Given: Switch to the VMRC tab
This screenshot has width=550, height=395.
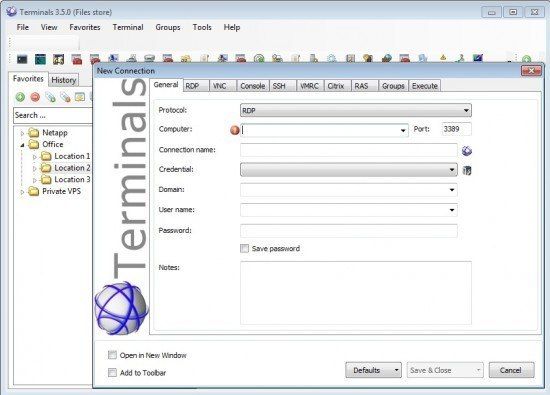Looking at the screenshot, I should [310, 86].
